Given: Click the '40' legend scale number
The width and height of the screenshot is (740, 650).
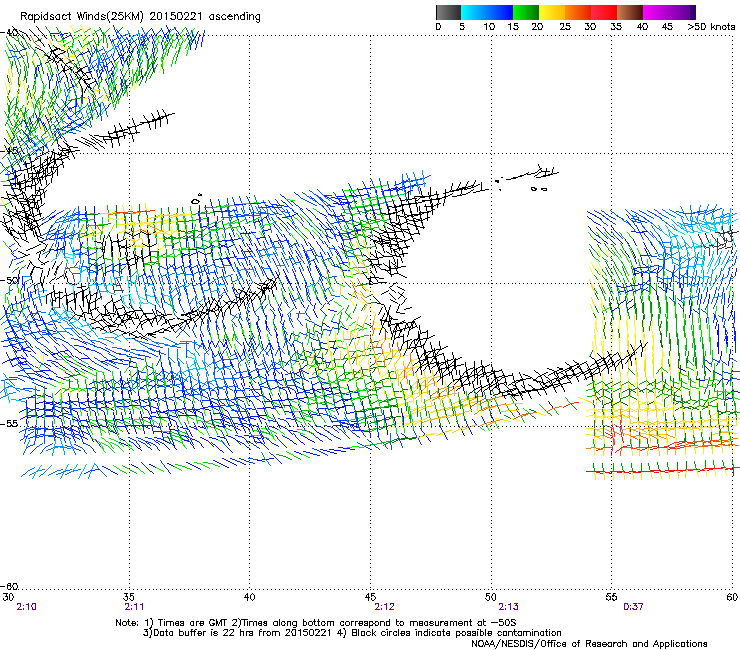Looking at the screenshot, I should click(x=642, y=27).
